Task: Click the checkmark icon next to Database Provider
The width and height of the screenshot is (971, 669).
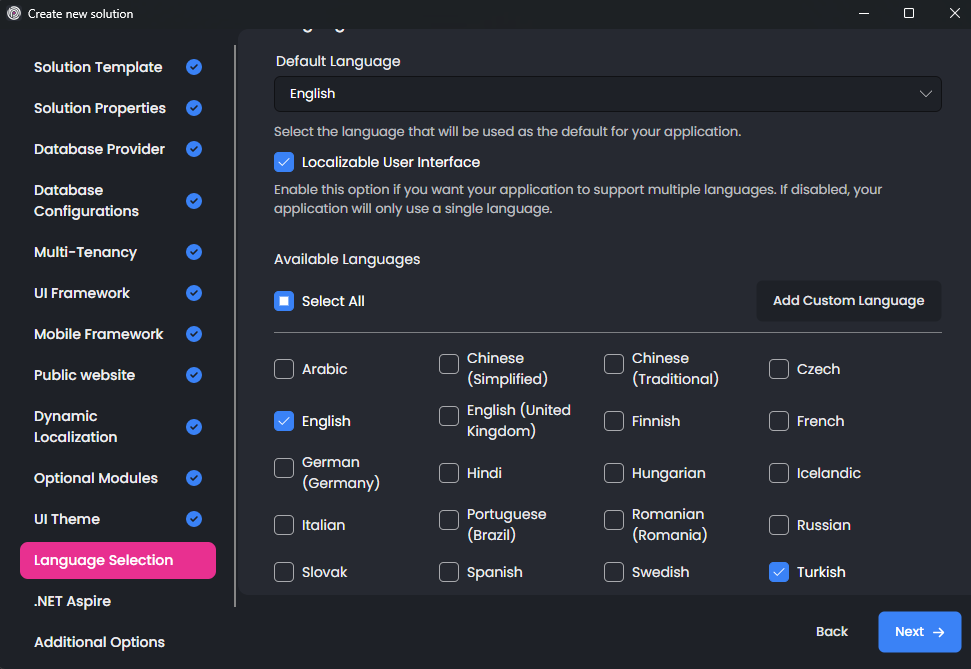Action: tap(194, 149)
